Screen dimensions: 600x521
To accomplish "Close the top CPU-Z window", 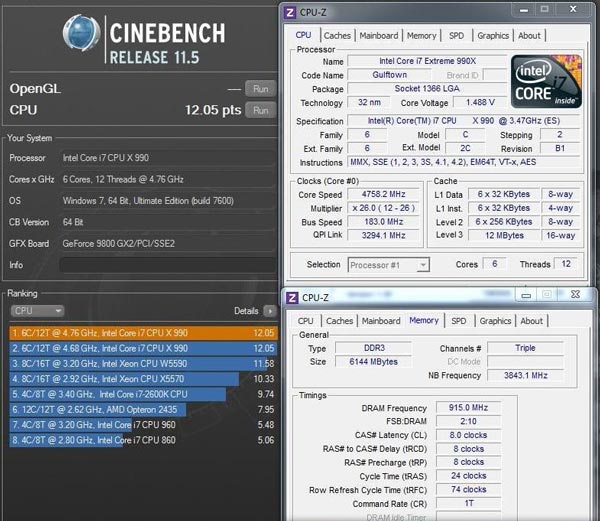I will click(x=573, y=9).
